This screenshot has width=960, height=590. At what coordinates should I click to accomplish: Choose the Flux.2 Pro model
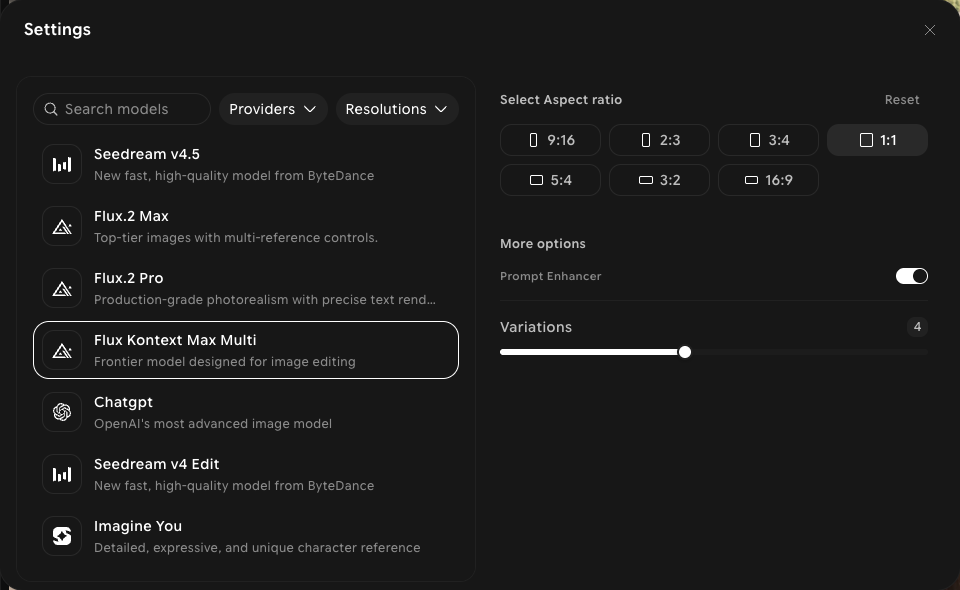(x=246, y=288)
